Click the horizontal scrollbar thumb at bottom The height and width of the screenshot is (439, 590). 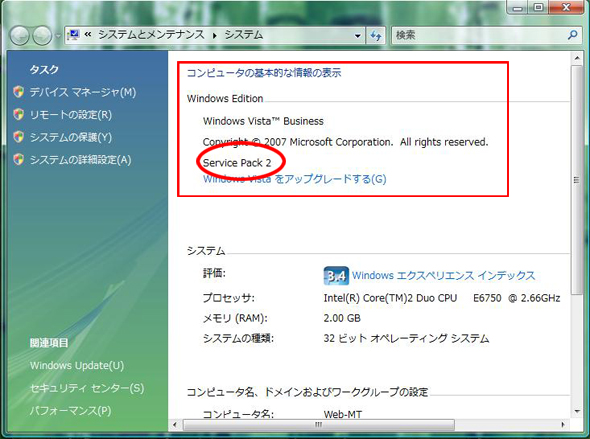pos(319,425)
